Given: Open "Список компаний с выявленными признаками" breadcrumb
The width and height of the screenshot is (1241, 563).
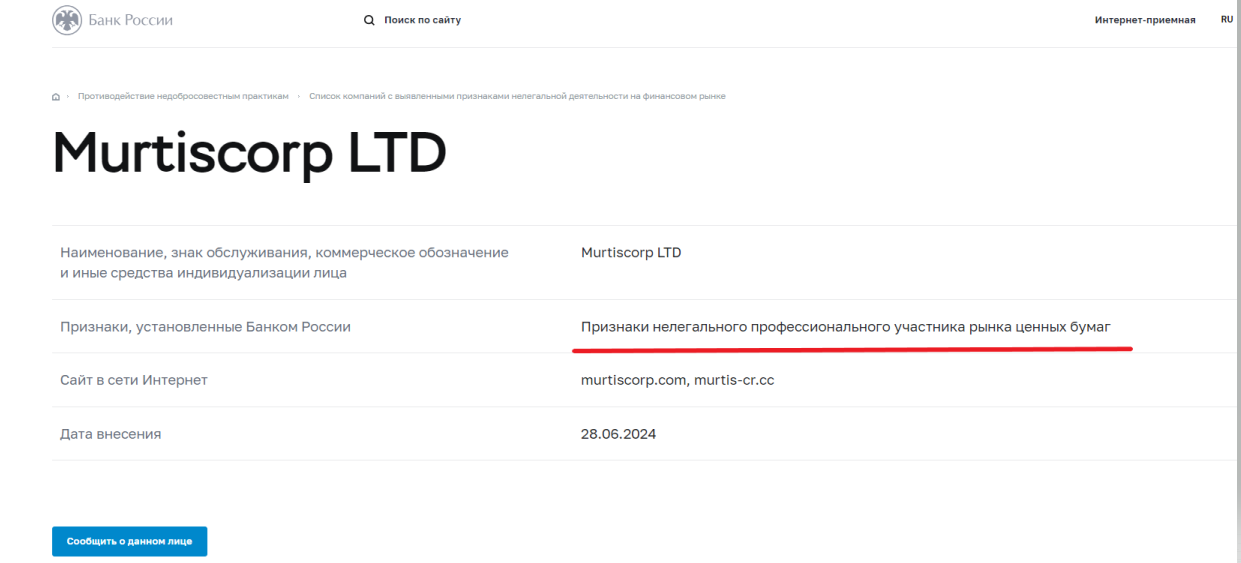Looking at the screenshot, I should click(517, 96).
